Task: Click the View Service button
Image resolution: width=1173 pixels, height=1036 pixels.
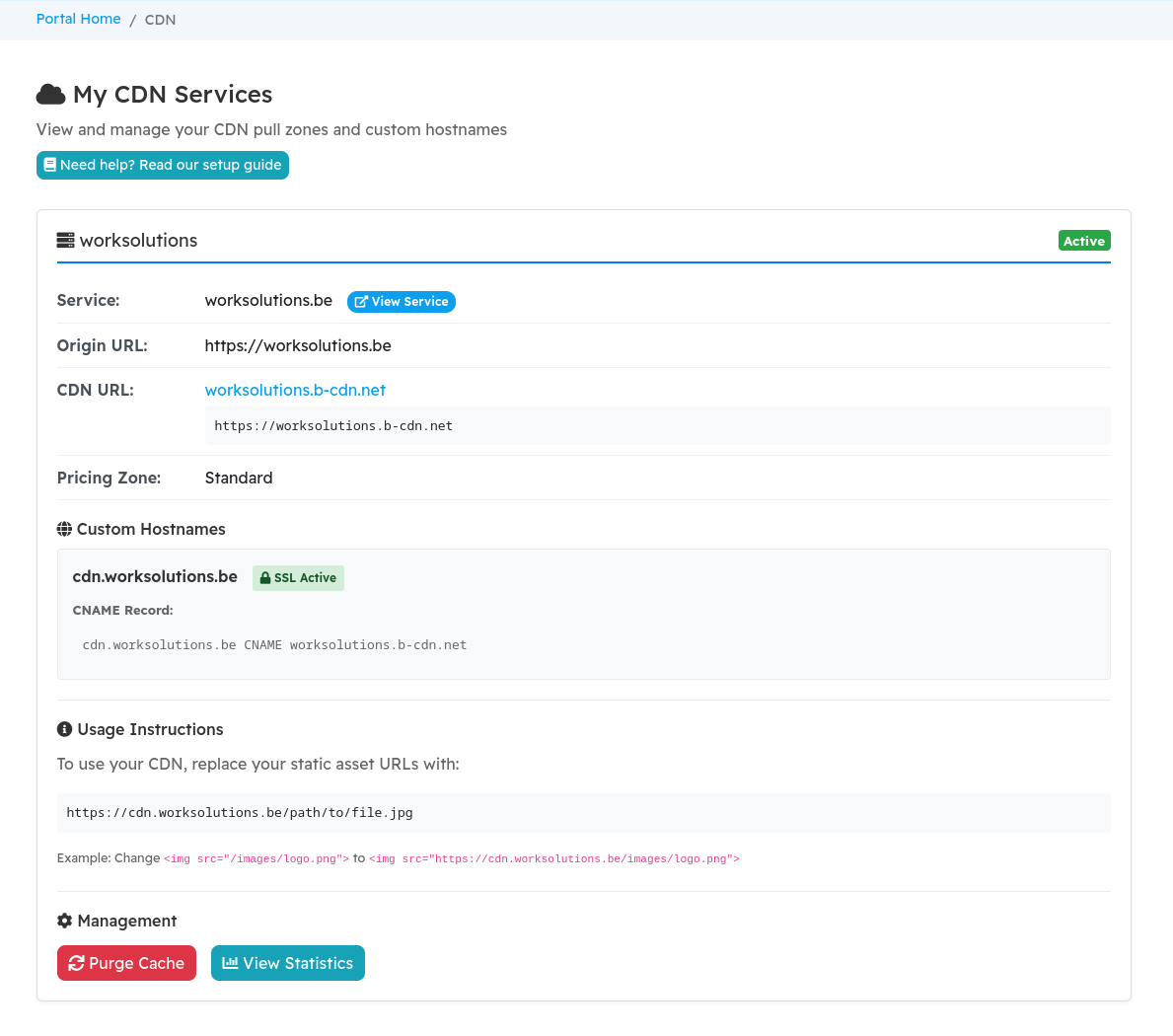Action: click(402, 302)
